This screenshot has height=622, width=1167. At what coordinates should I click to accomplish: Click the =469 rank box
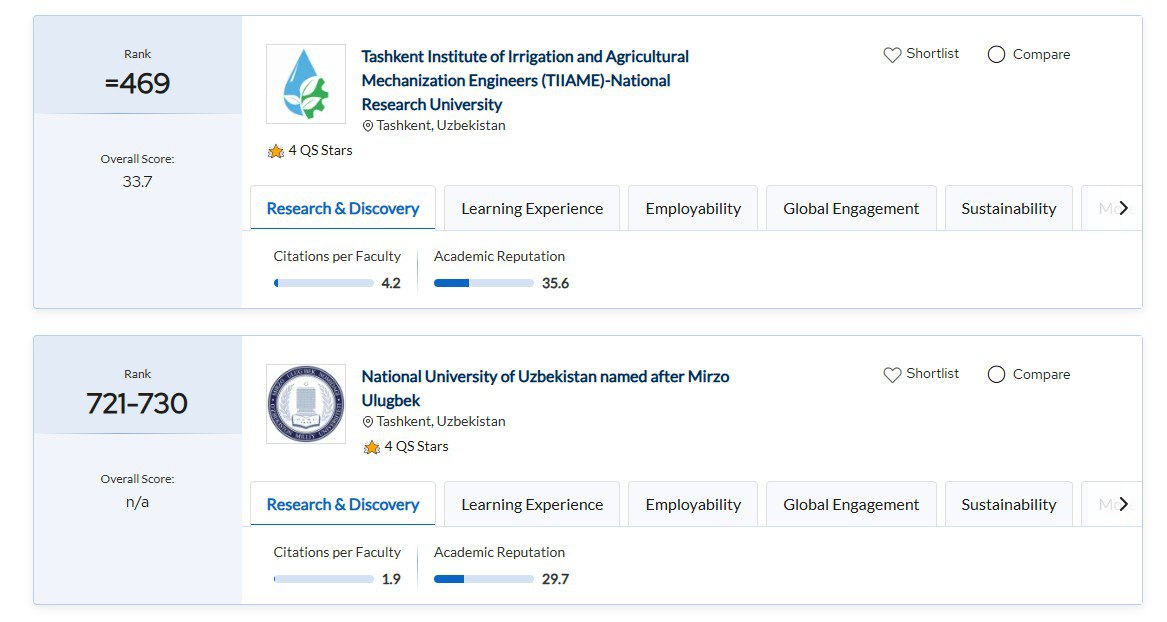(138, 84)
